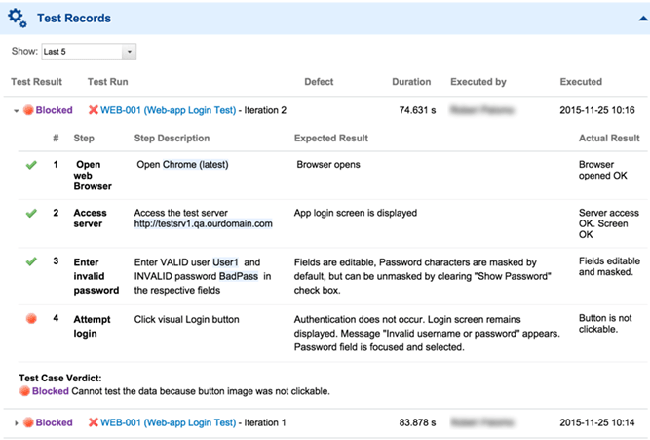The height and width of the screenshot is (440, 650).
Task: Click the Test Result column header
Action: (x=36, y=82)
